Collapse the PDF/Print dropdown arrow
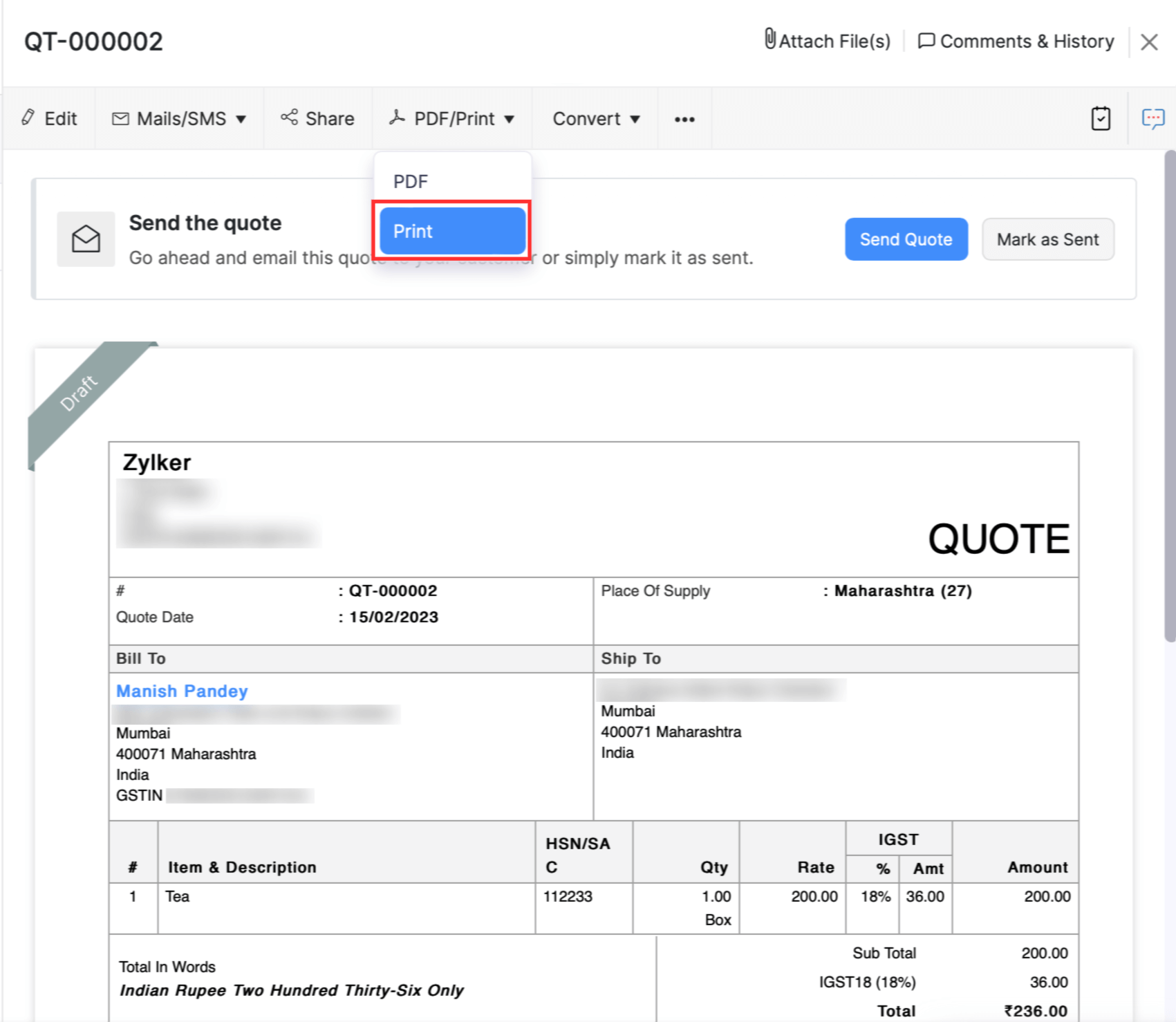This screenshot has width=1176, height=1022. (510, 119)
